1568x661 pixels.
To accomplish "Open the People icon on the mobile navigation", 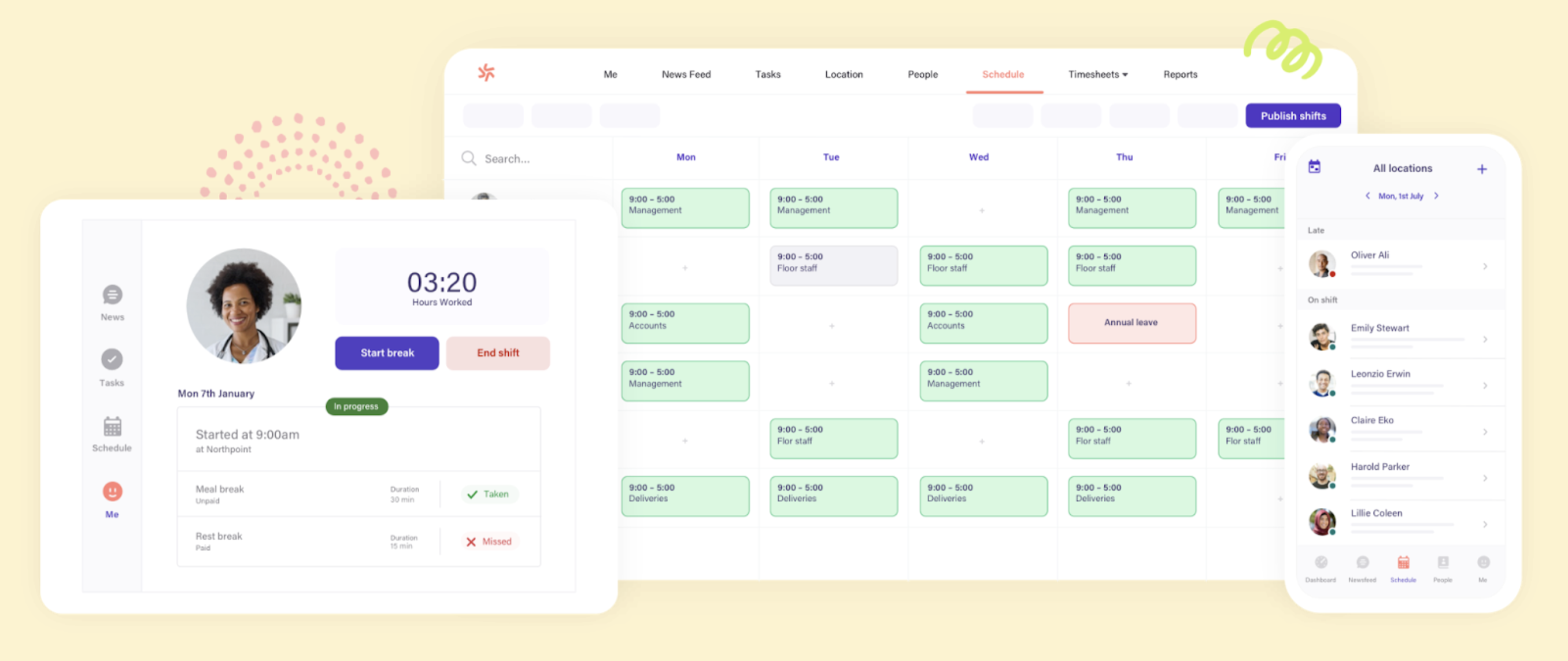I will tap(1443, 565).
